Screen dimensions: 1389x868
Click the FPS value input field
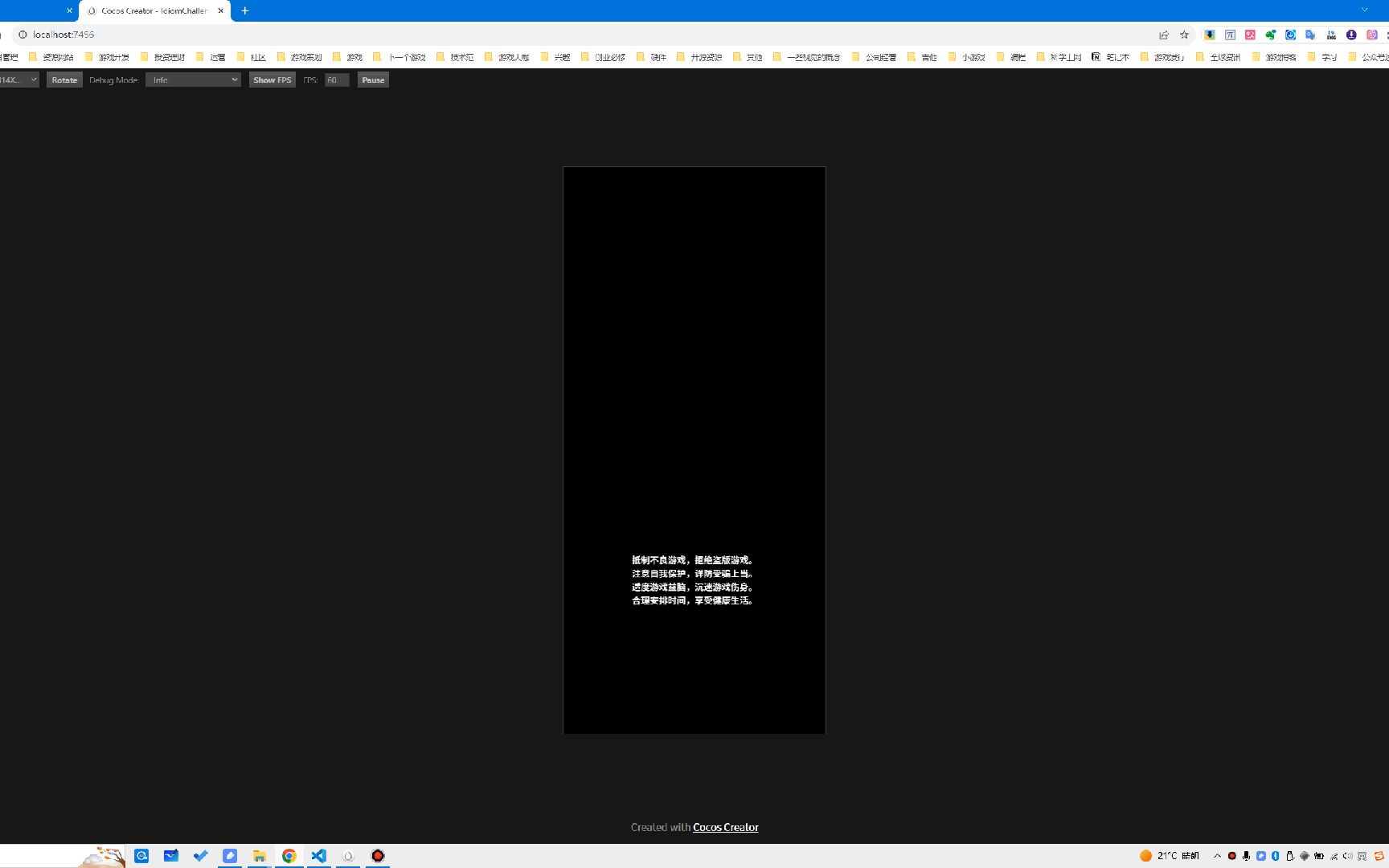337,80
